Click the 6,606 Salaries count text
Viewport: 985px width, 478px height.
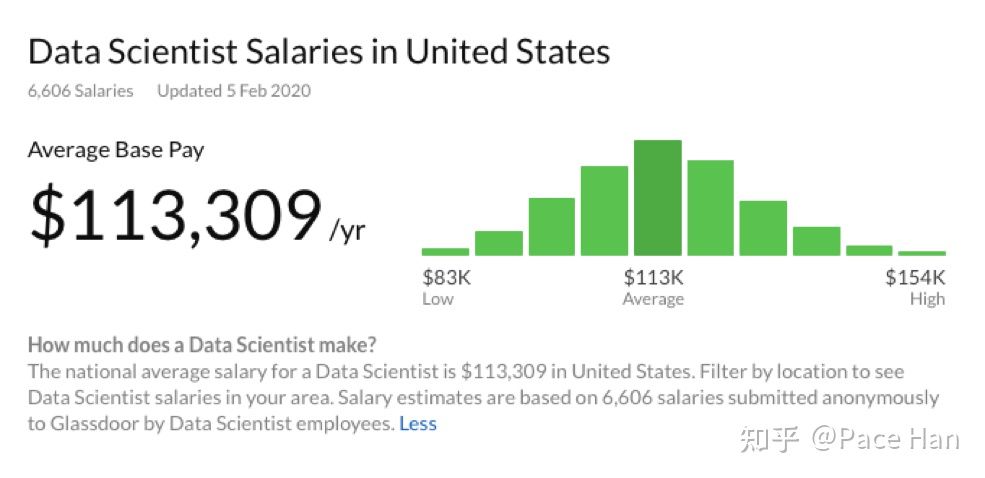[80, 91]
